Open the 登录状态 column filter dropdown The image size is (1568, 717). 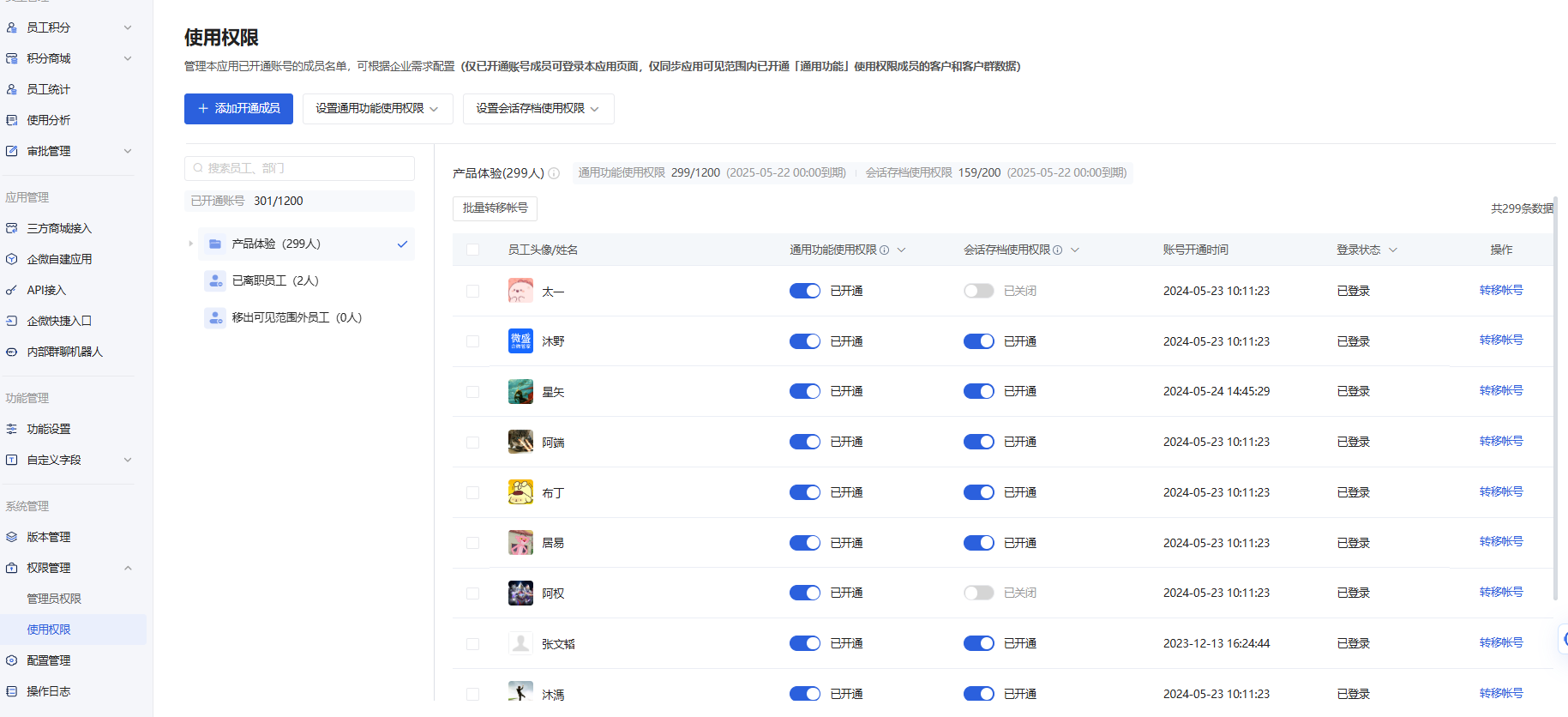(1393, 250)
